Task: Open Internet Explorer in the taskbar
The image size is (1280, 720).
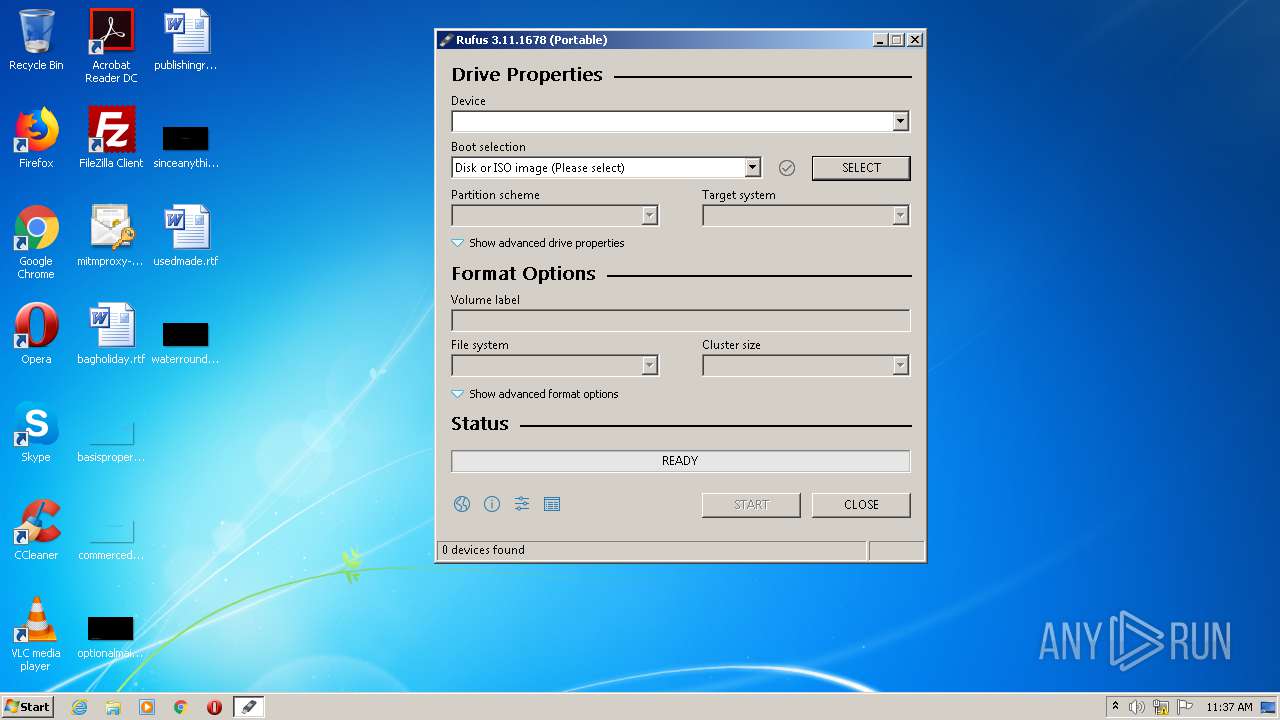Action: pyautogui.click(x=79, y=707)
